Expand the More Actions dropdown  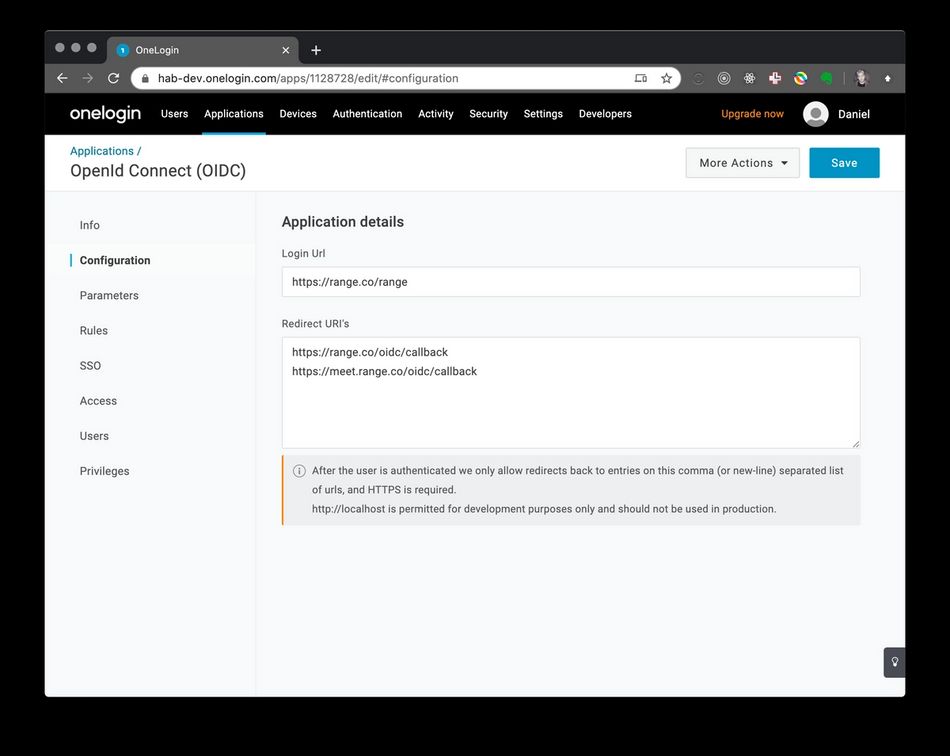[743, 163]
